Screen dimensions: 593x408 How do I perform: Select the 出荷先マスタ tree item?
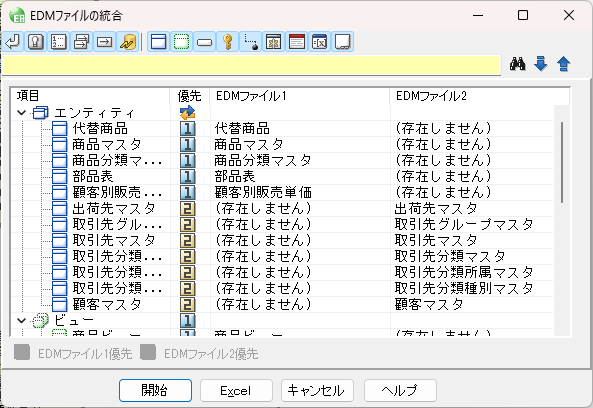114,208
